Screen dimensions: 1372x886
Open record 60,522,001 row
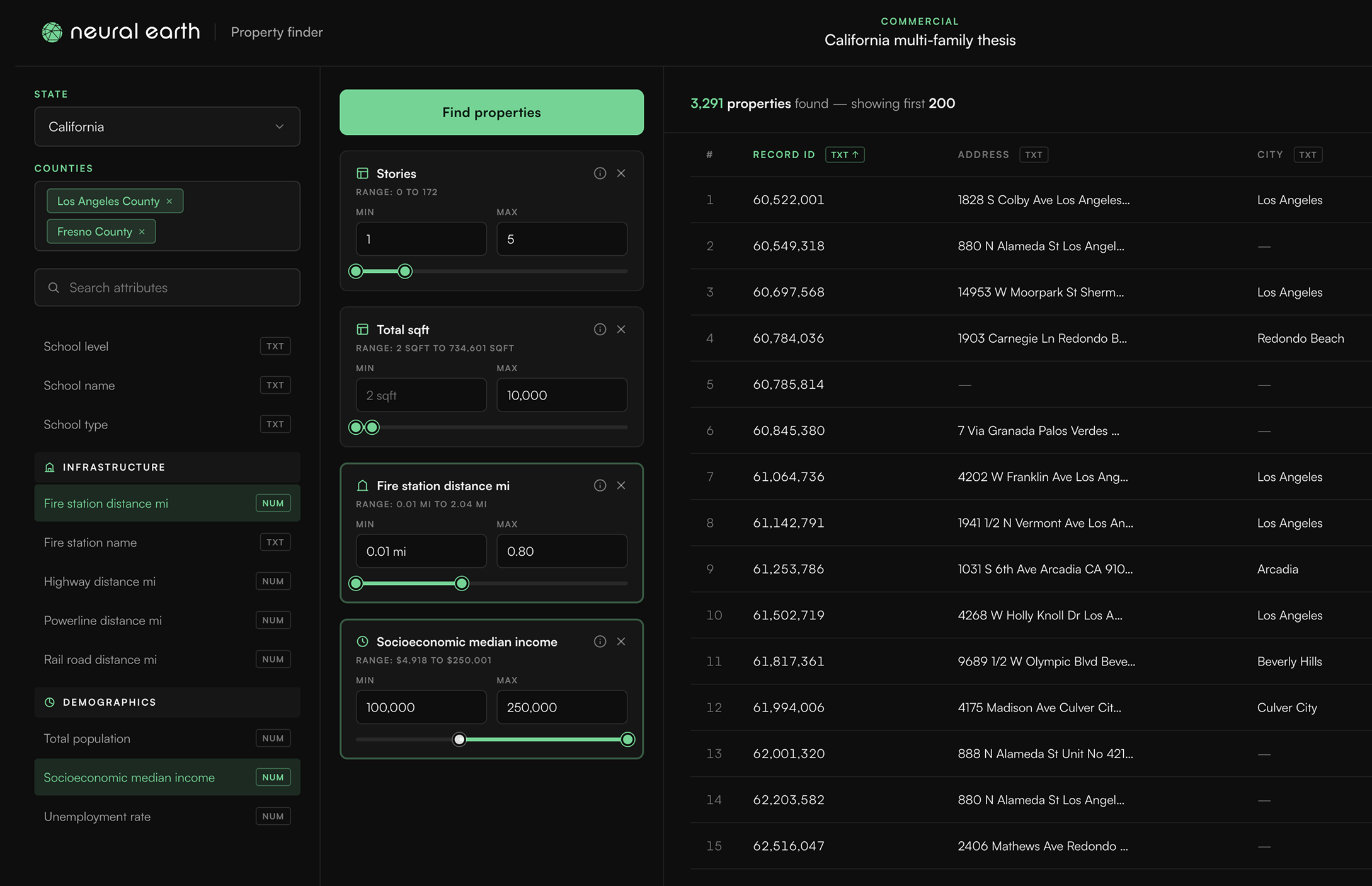click(x=1031, y=200)
